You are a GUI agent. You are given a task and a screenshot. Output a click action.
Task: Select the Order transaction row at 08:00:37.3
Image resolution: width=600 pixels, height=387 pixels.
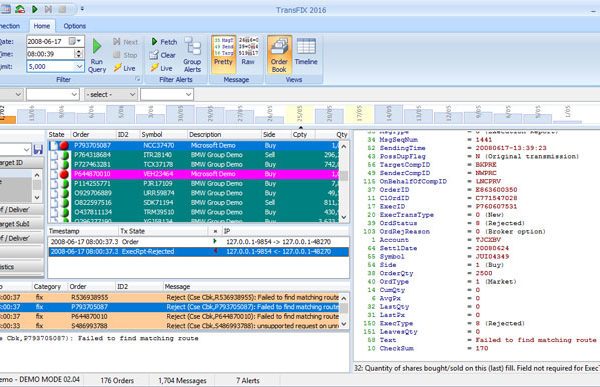199,242
